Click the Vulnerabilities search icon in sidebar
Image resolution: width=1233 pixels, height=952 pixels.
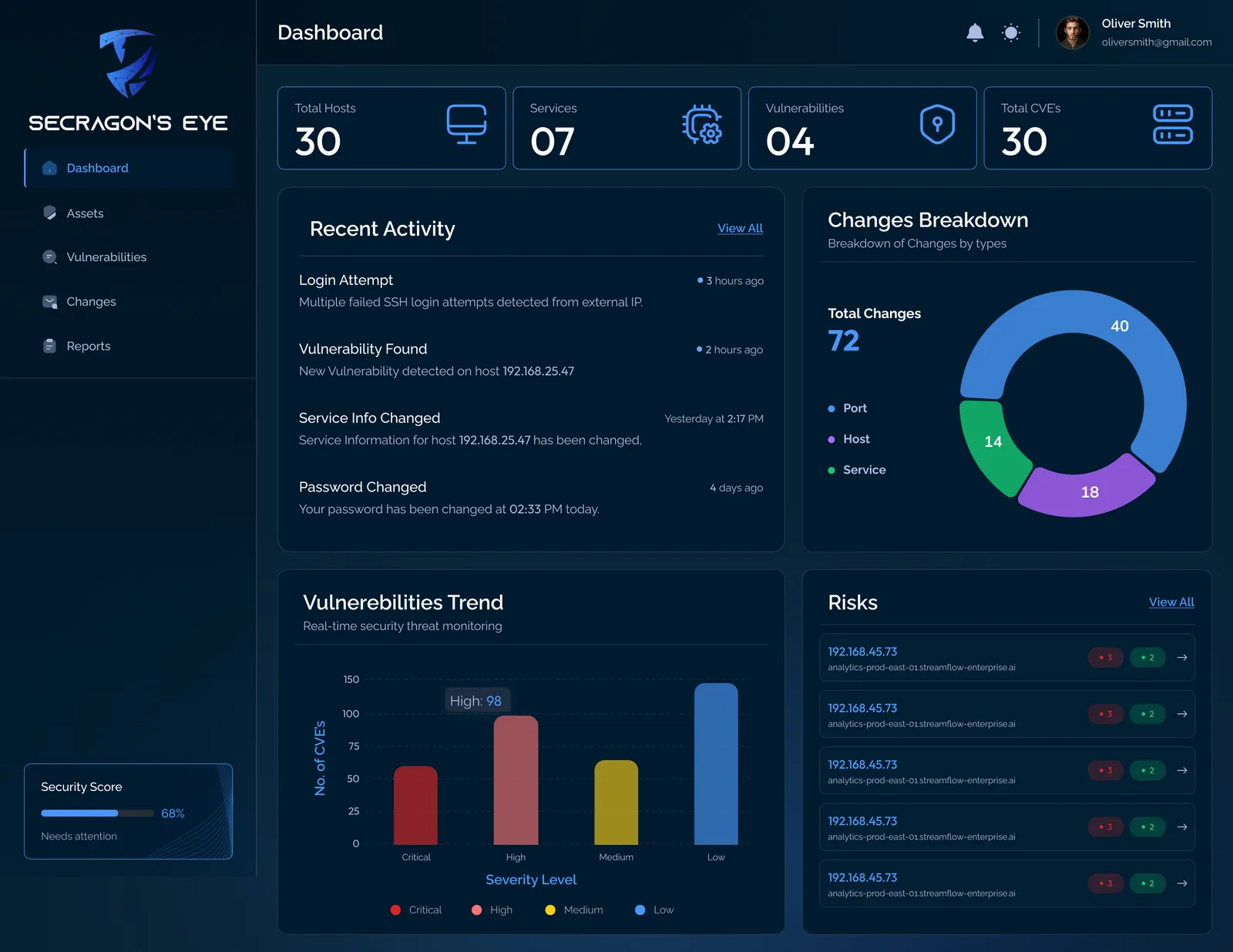coord(50,257)
